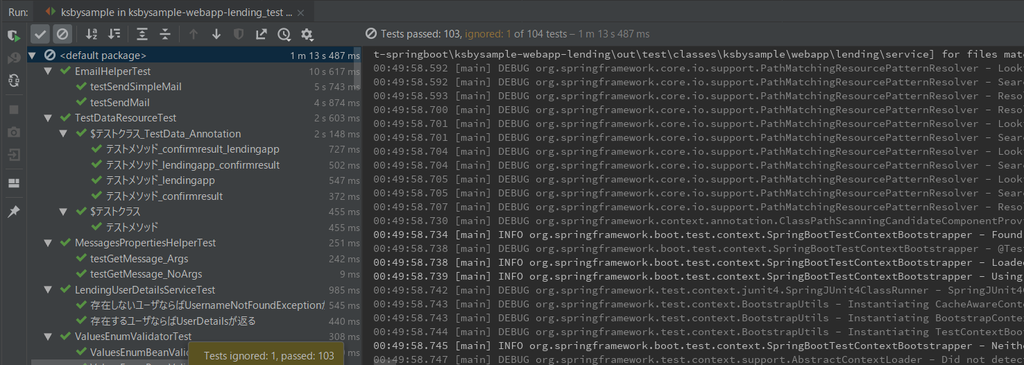Click the 'Tests passed: 103' status text

[421, 34]
